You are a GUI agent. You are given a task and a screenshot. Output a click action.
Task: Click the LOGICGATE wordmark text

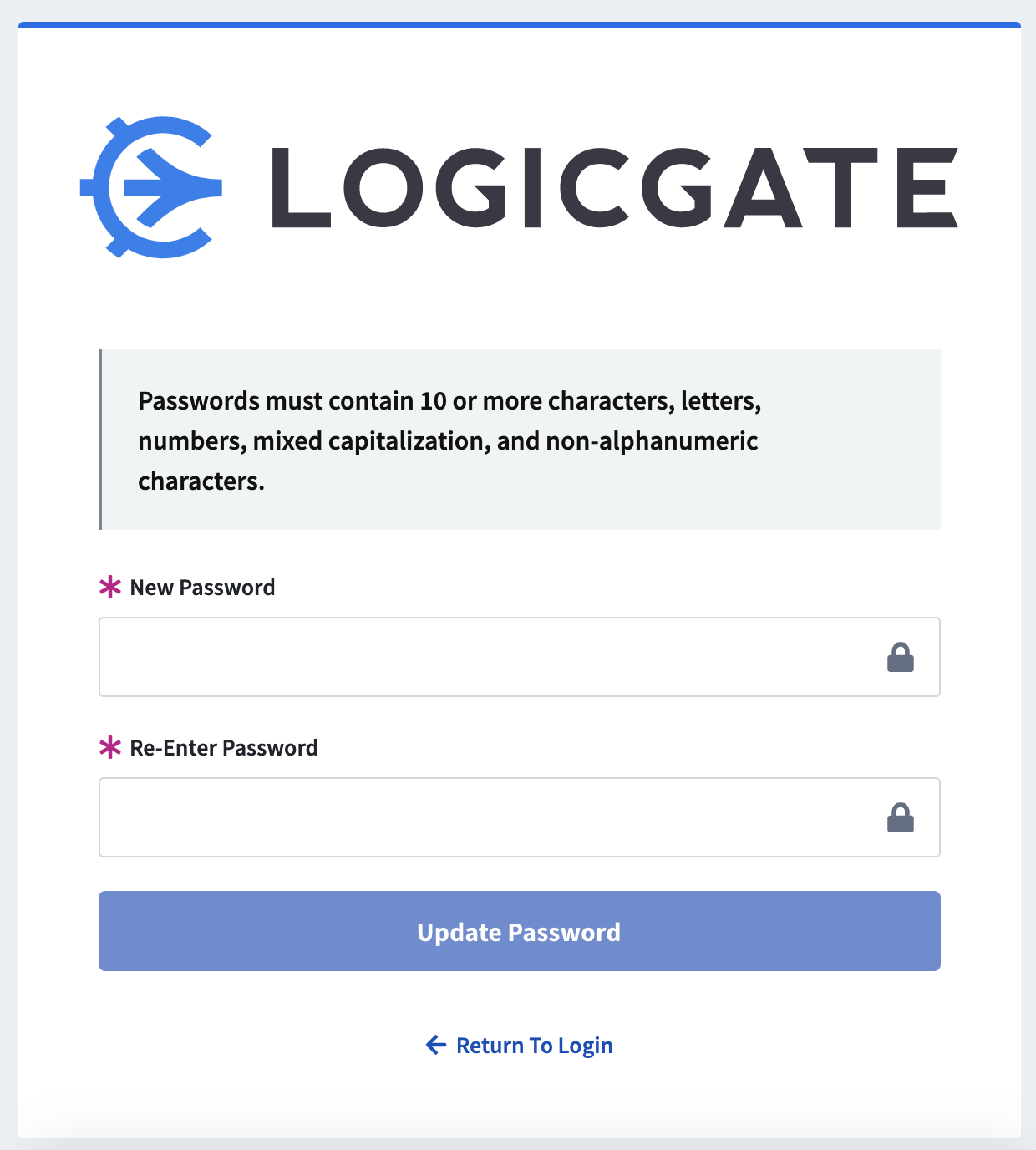click(615, 187)
